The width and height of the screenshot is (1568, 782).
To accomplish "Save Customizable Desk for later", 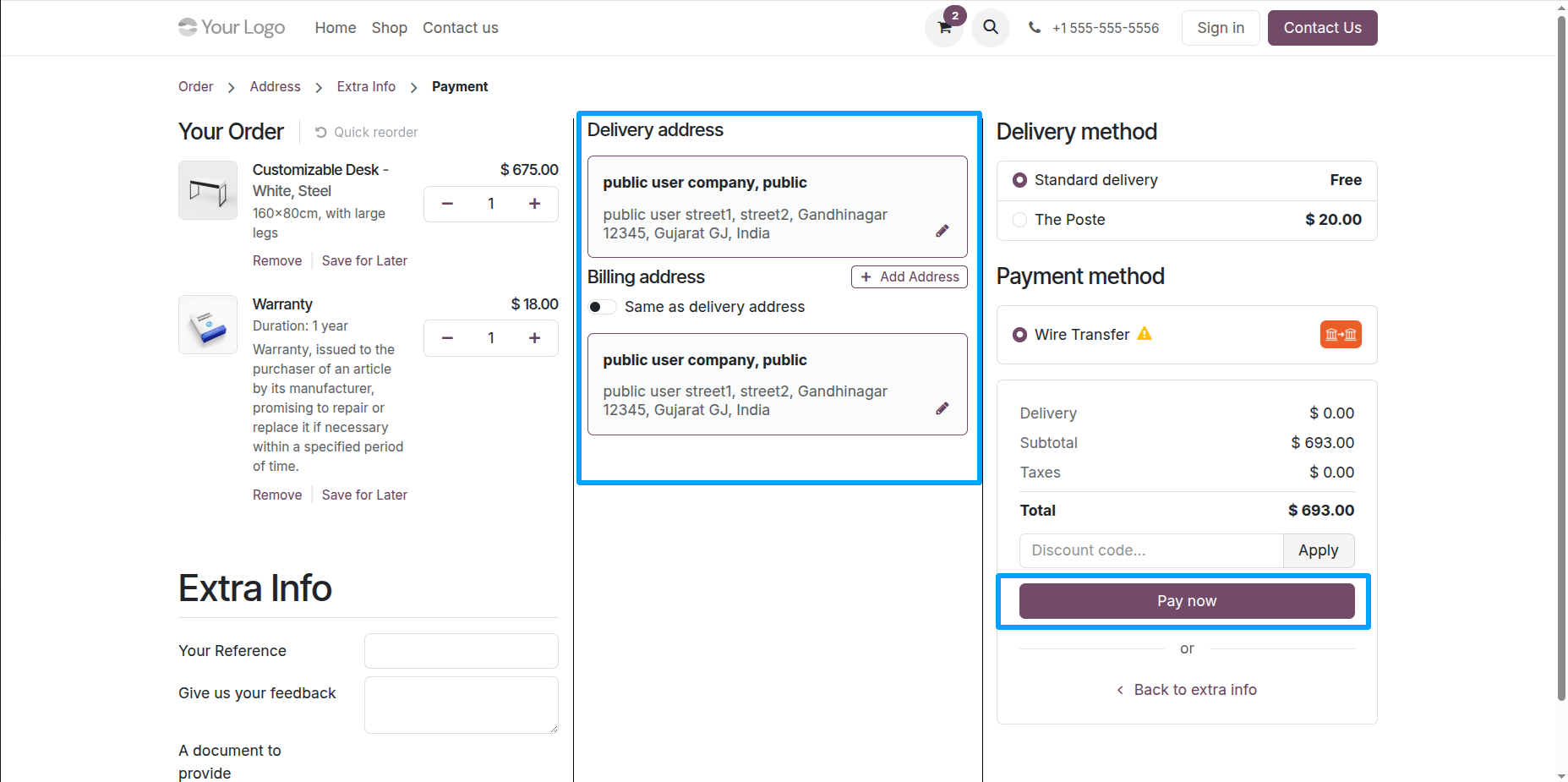I will click(x=364, y=260).
